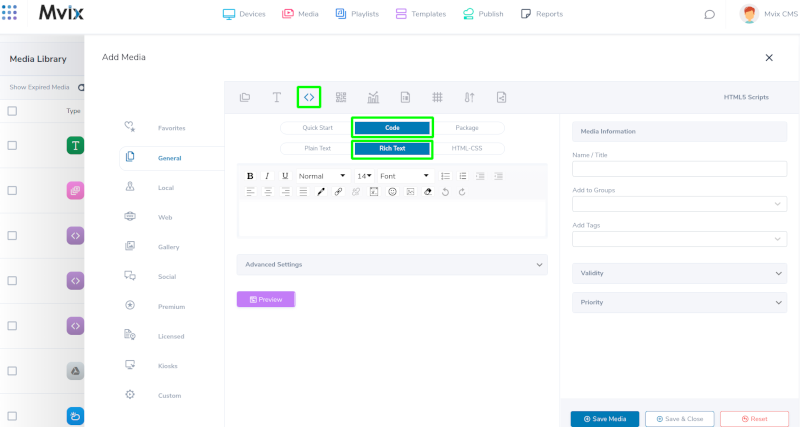
Task: Insert a bulleted list
Action: tap(445, 176)
